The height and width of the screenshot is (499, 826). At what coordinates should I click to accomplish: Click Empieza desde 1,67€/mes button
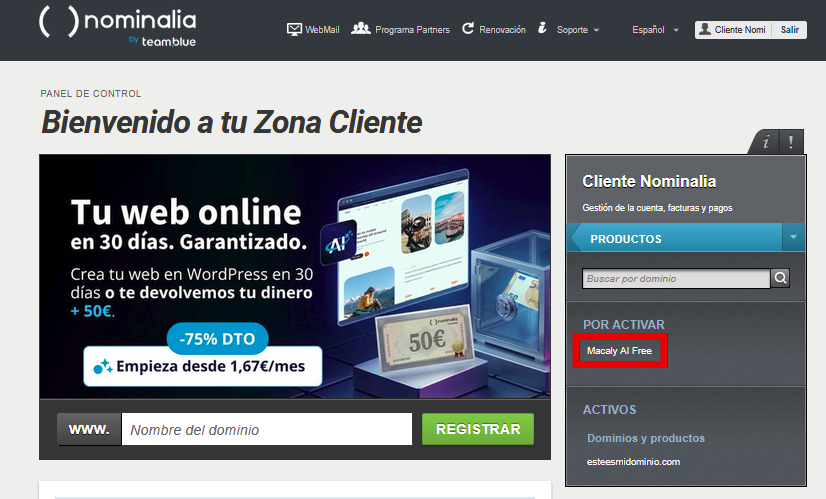pos(203,366)
